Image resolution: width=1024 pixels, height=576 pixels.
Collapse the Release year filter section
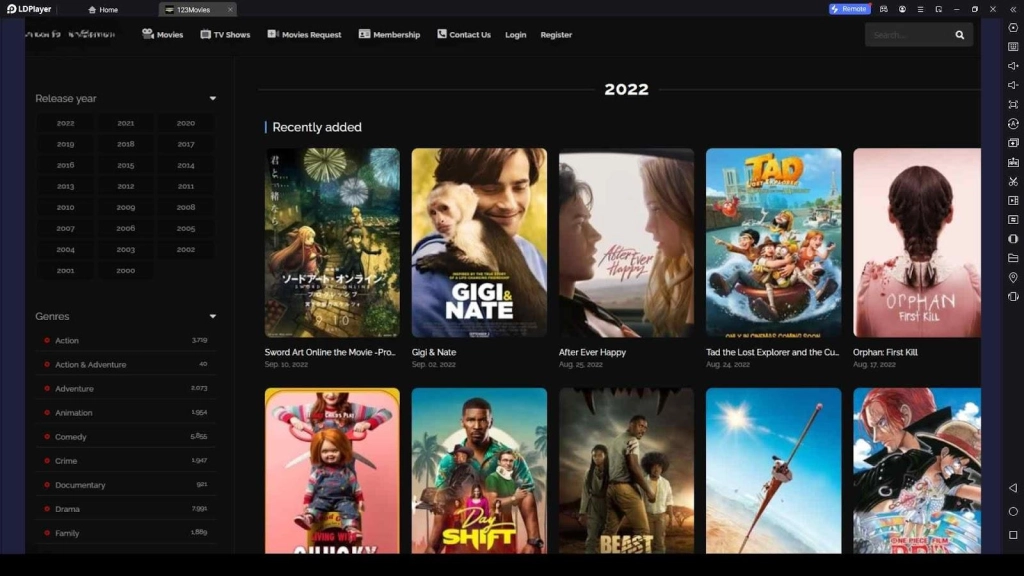coord(212,98)
